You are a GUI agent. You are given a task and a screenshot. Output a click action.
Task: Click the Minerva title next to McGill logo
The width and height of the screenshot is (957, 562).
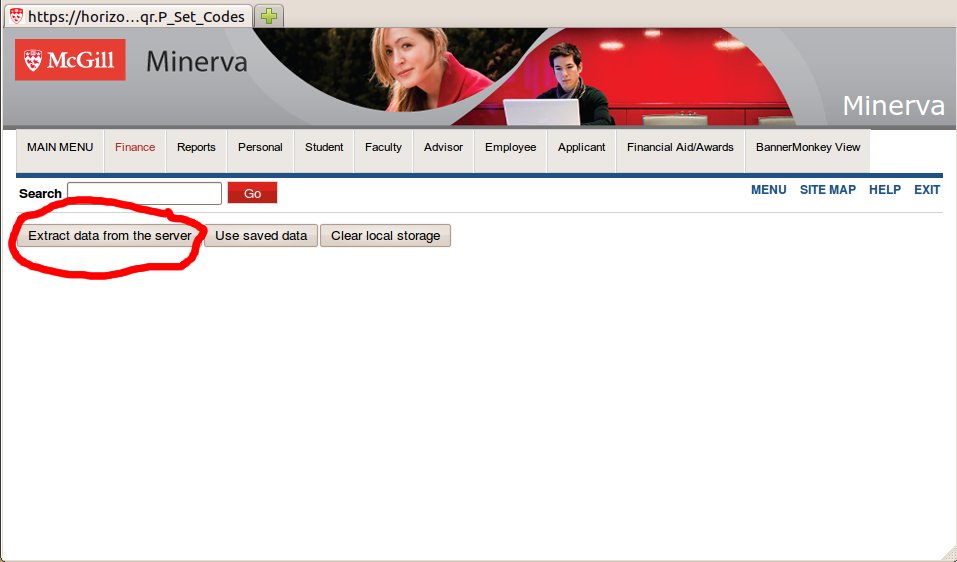point(197,61)
